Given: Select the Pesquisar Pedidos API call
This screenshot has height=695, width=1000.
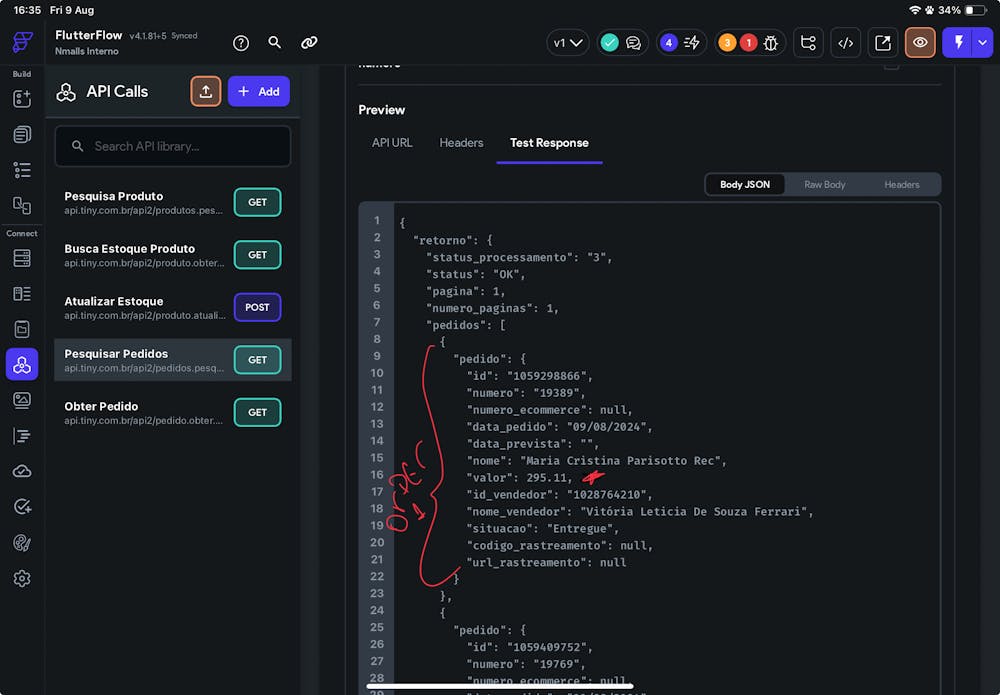Looking at the screenshot, I should [173, 360].
